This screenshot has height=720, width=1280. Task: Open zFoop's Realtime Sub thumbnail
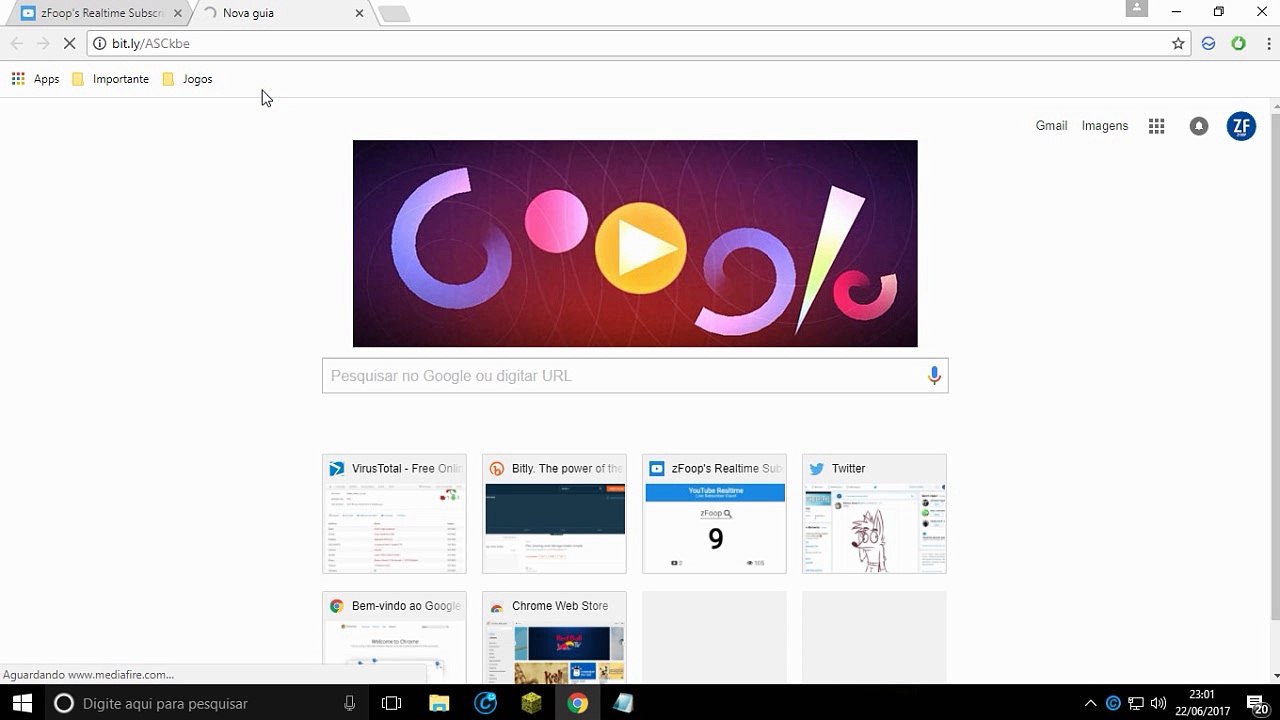[714, 514]
